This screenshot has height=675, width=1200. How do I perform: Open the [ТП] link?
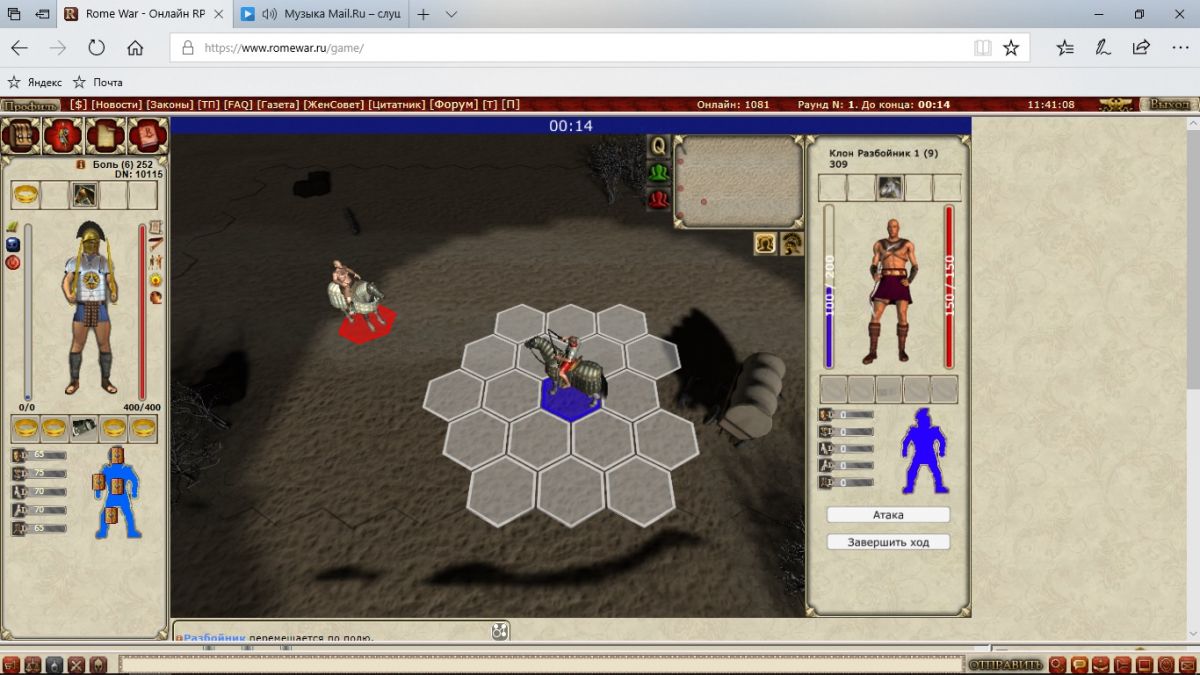click(209, 104)
